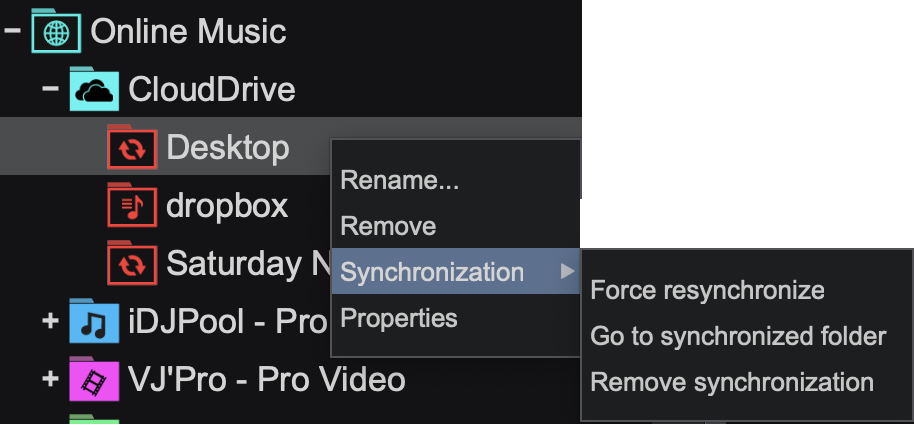Click the dropbox playlist folder icon

[x=131, y=207]
